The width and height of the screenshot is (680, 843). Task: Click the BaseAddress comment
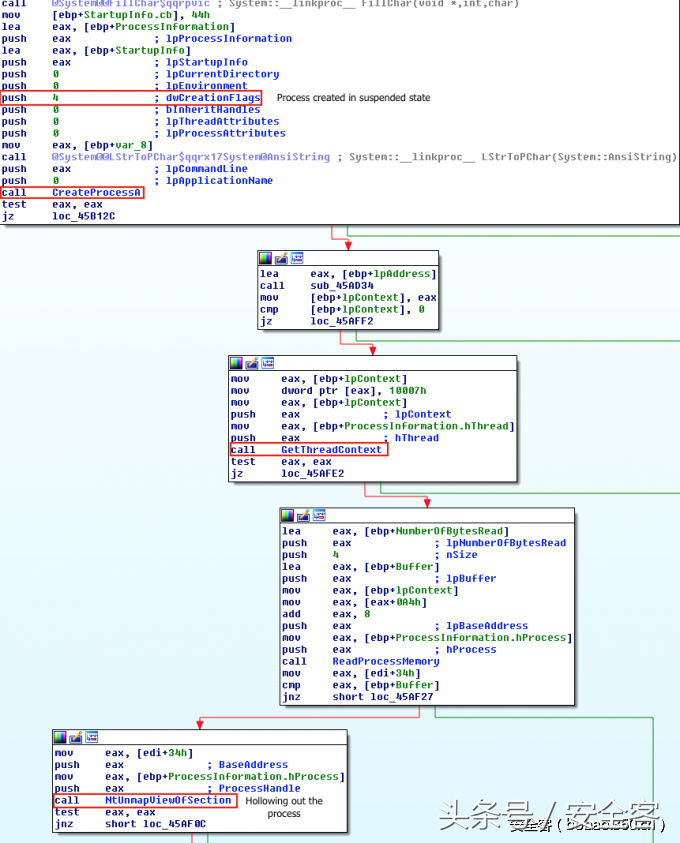(x=253, y=765)
